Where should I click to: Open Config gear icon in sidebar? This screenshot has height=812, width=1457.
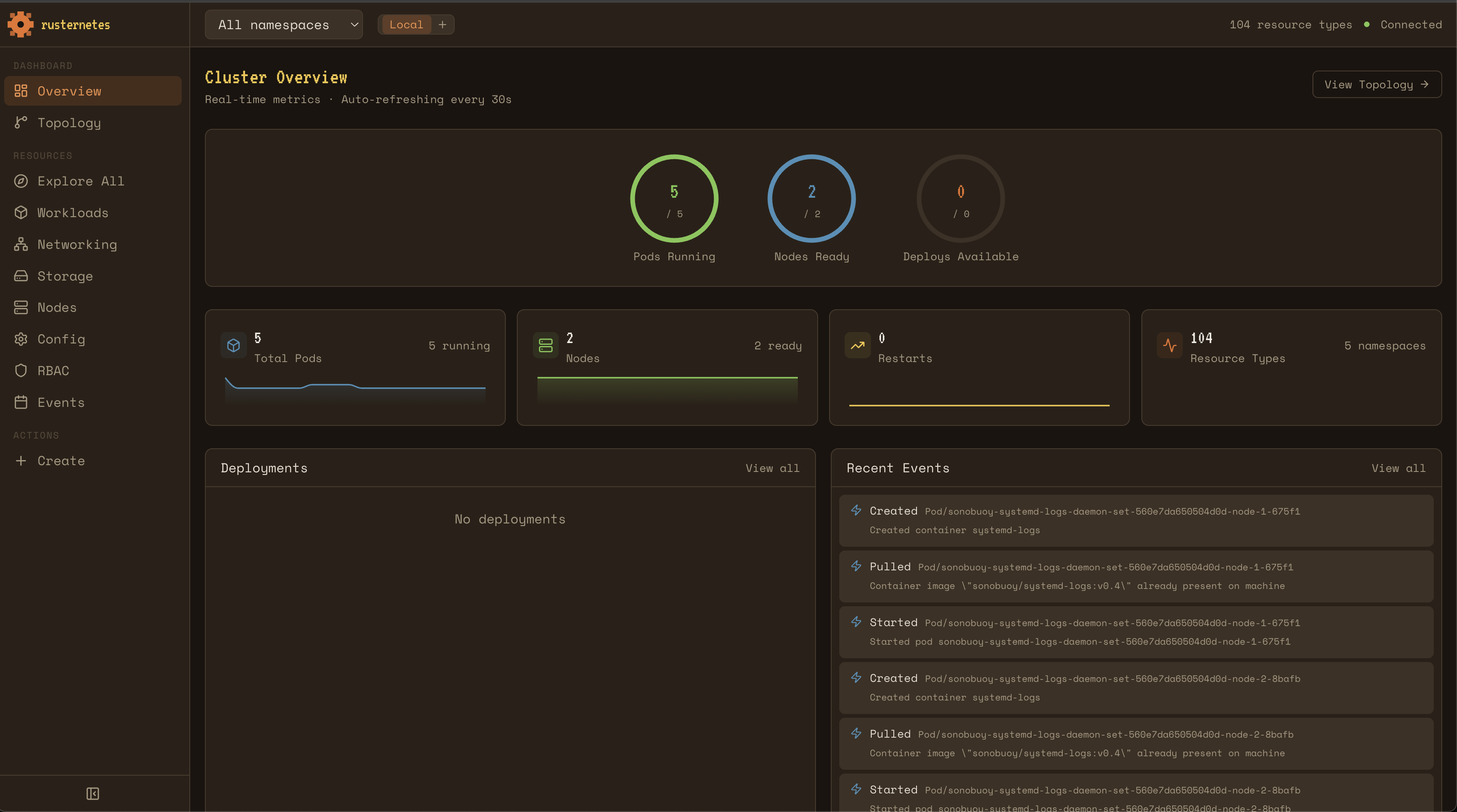[21, 339]
